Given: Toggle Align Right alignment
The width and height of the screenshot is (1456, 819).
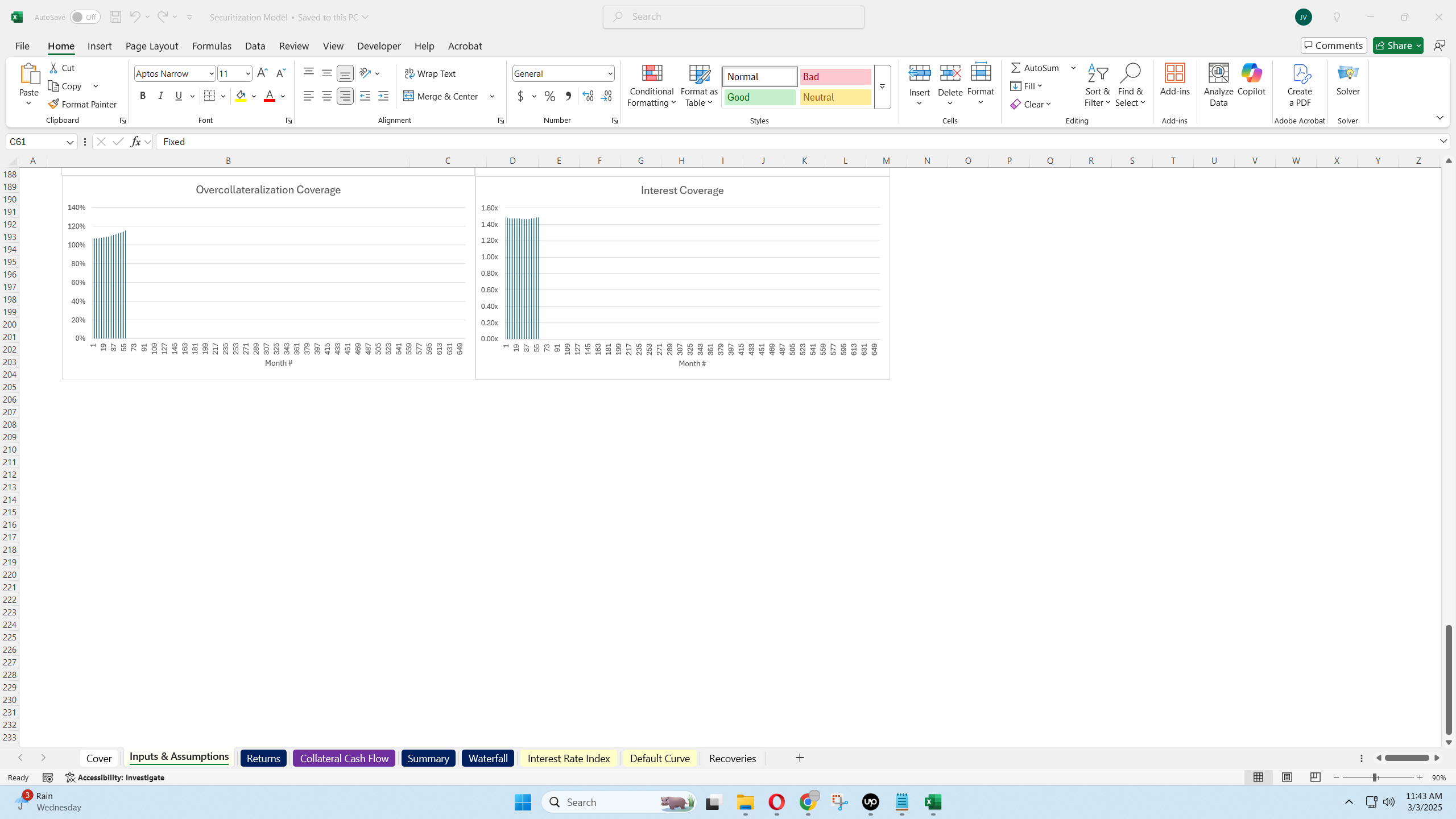Looking at the screenshot, I should (x=345, y=96).
